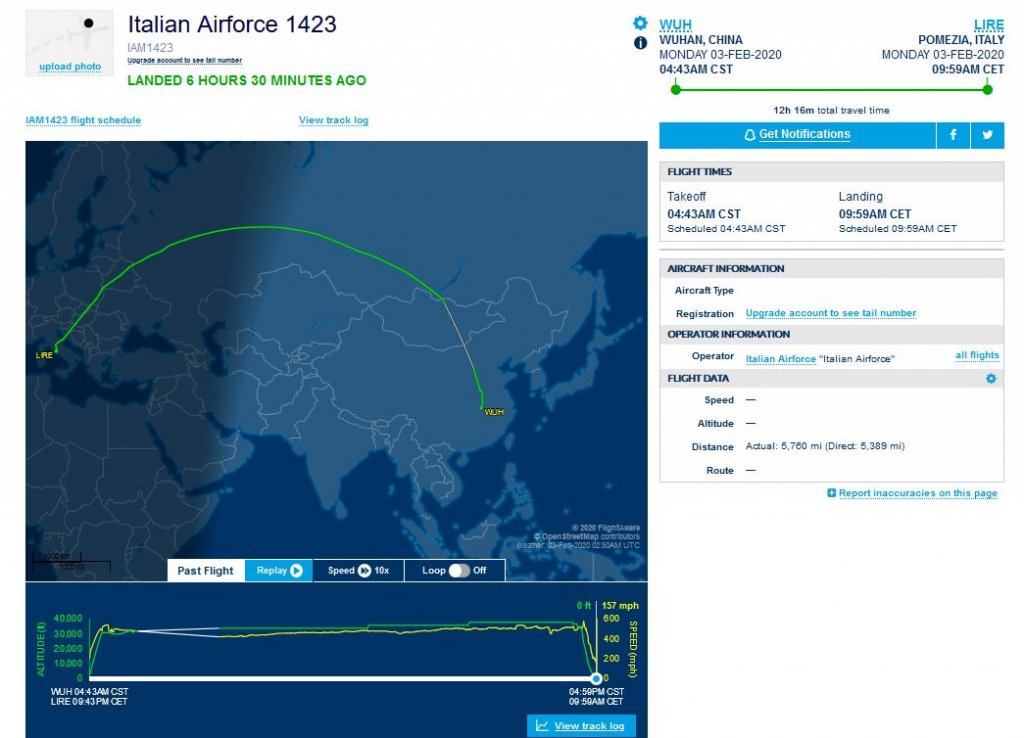
Task: Click the Flight Data settings gear icon
Action: pos(991,379)
